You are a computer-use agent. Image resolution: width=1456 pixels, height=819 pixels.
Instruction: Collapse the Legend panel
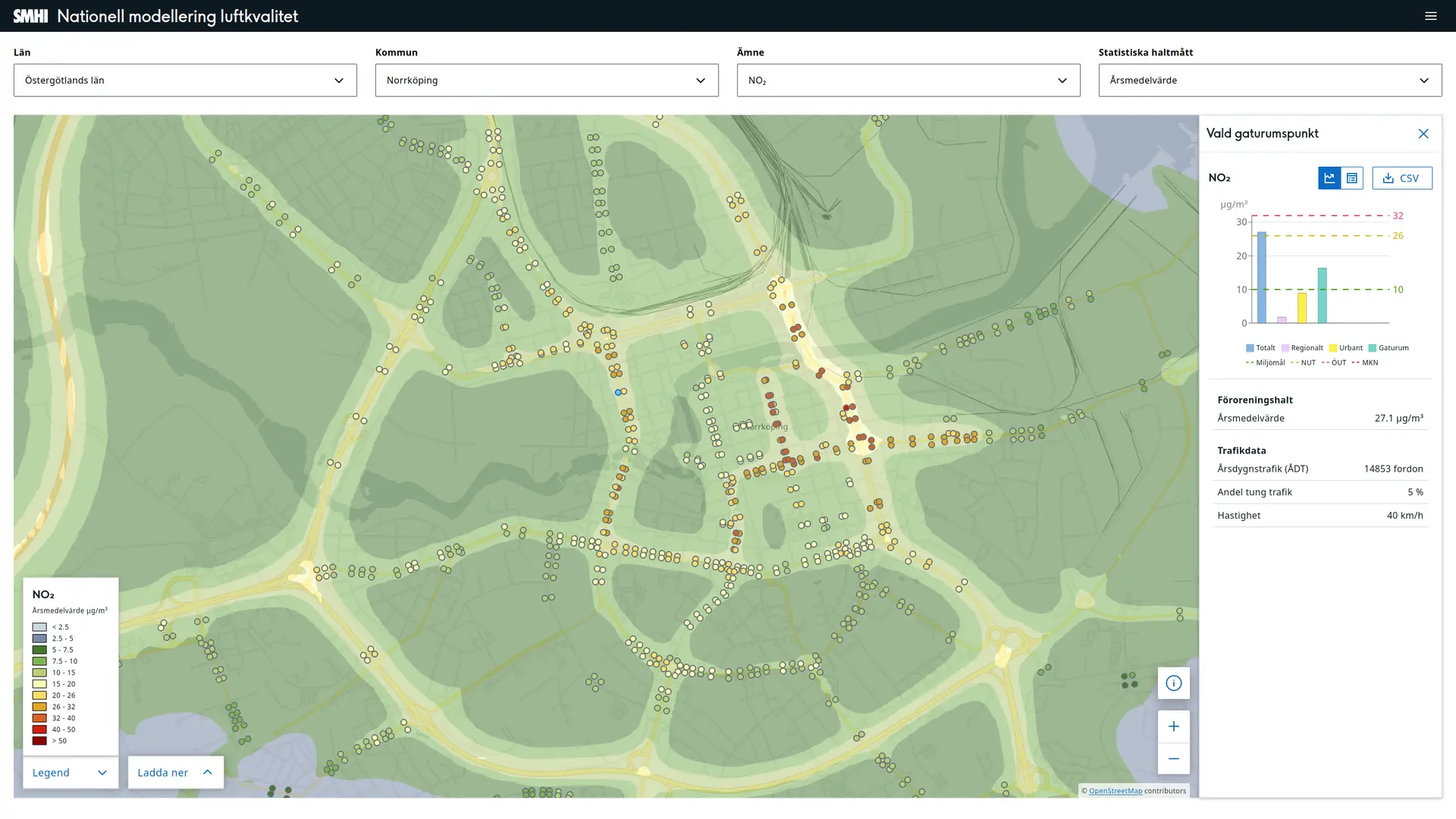[x=70, y=772]
